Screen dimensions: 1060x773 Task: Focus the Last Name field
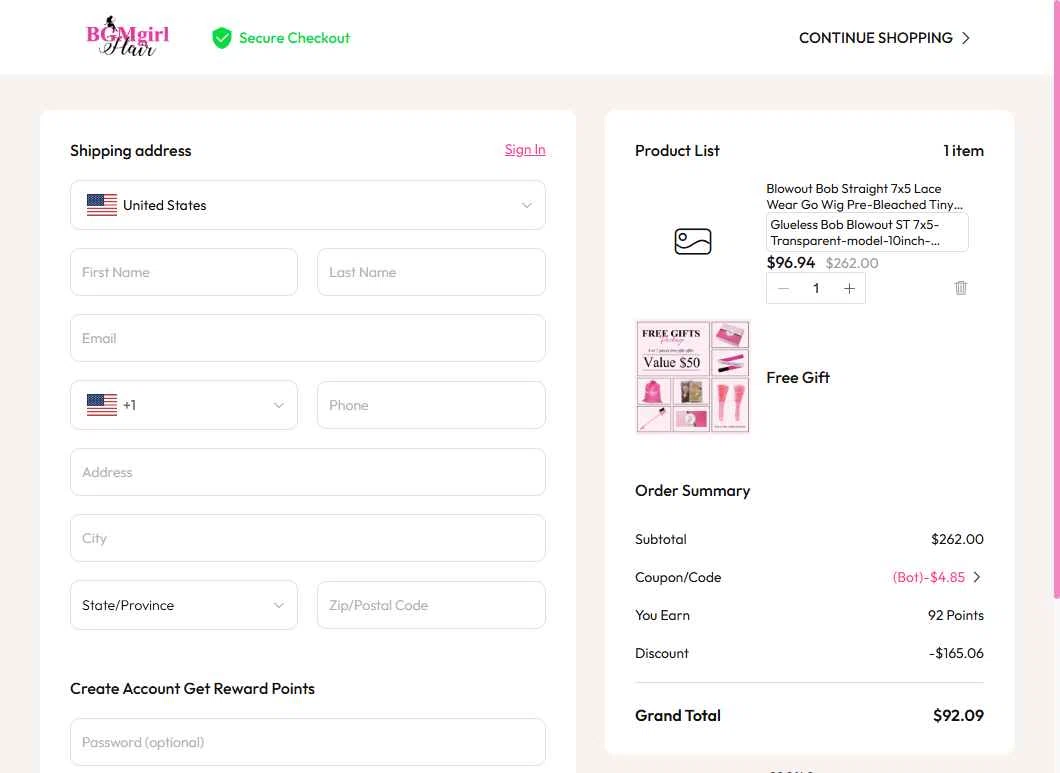click(431, 272)
